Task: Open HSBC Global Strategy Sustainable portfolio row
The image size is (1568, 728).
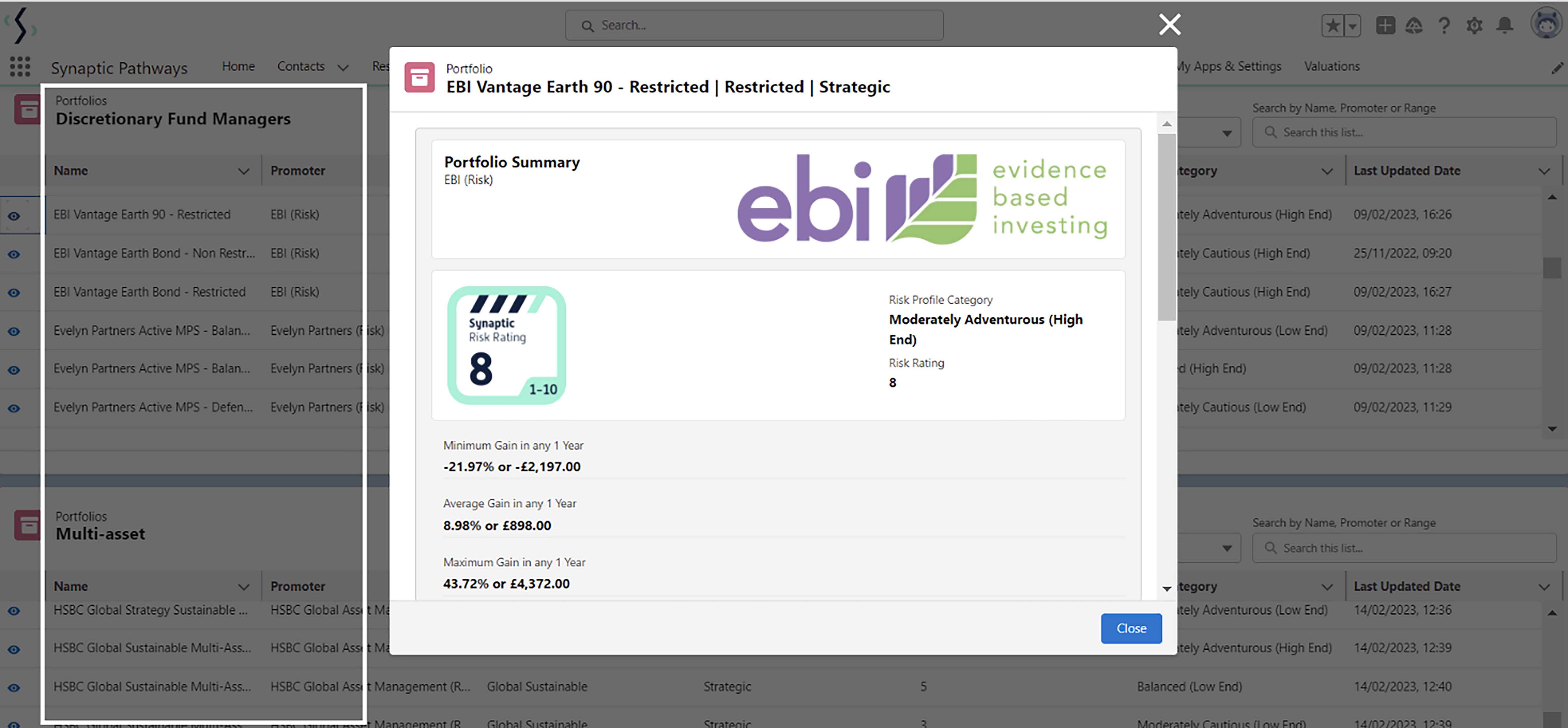Action: (150, 610)
